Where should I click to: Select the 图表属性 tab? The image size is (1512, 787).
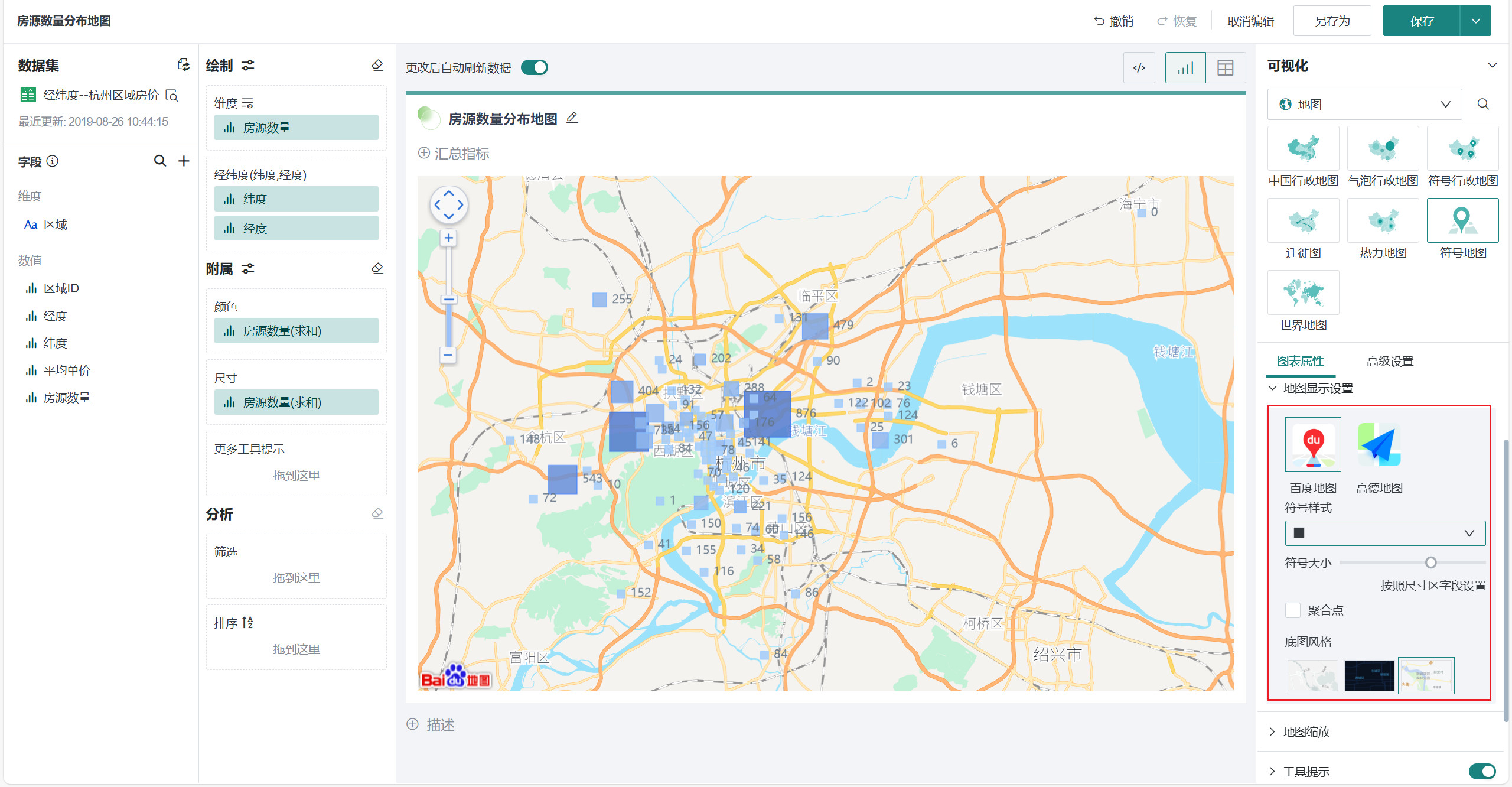pos(1300,361)
